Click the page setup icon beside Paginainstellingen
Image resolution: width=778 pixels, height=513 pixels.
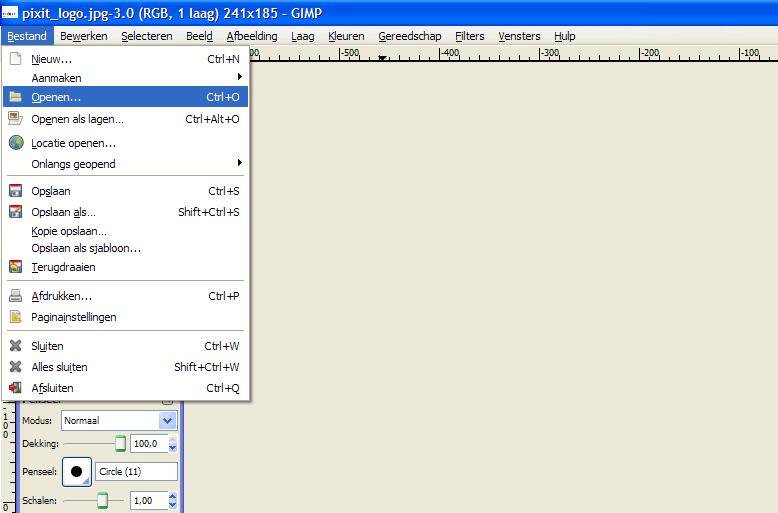click(15, 317)
